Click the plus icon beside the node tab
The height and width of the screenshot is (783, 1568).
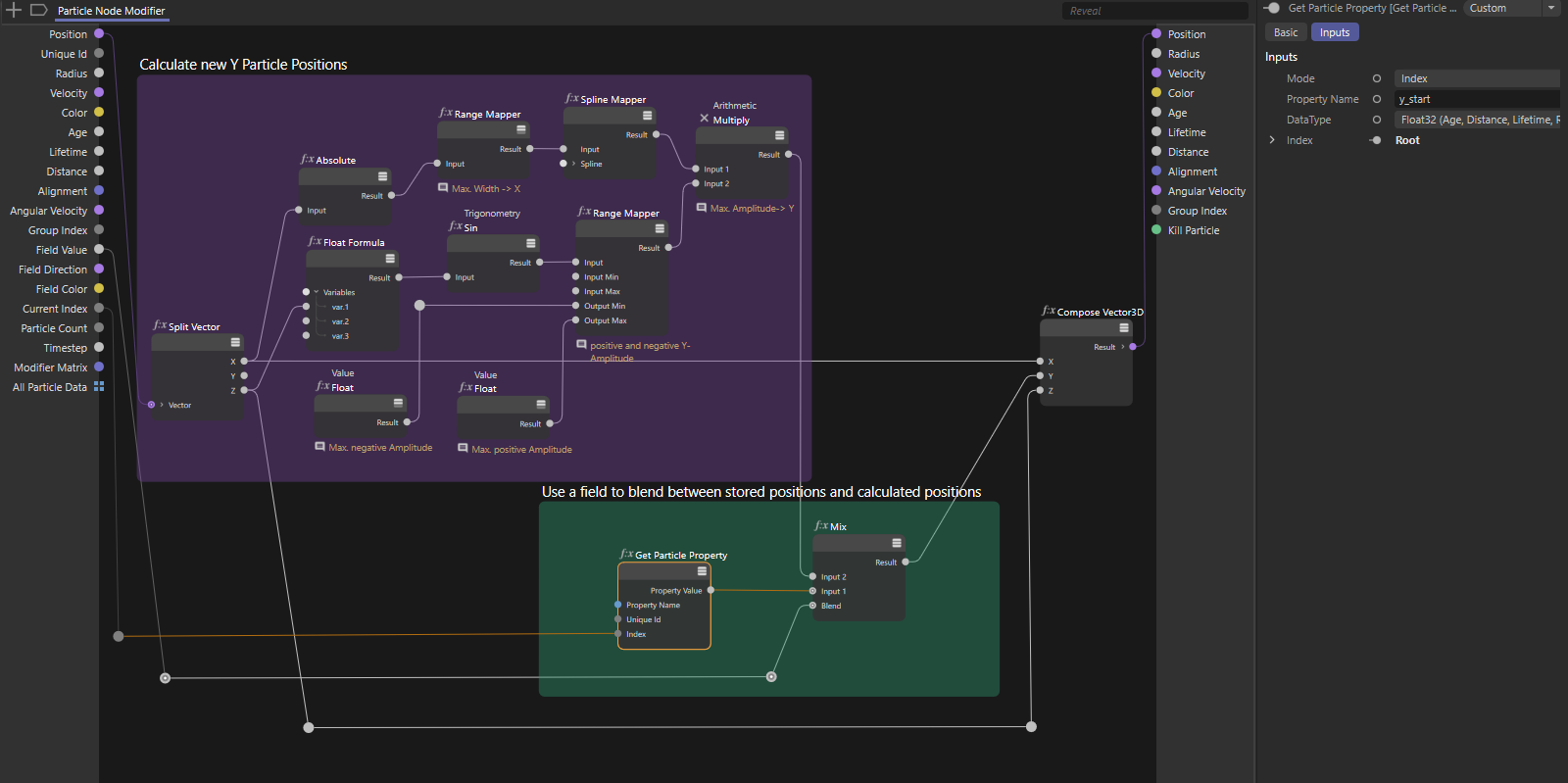click(14, 10)
